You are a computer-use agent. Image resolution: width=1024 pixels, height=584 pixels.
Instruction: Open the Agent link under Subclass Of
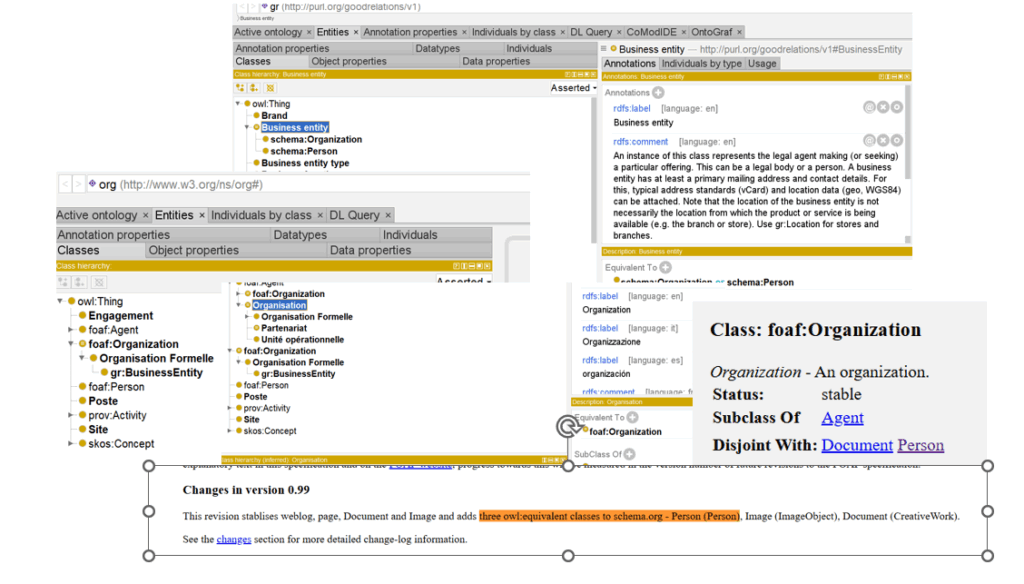[x=842, y=418]
